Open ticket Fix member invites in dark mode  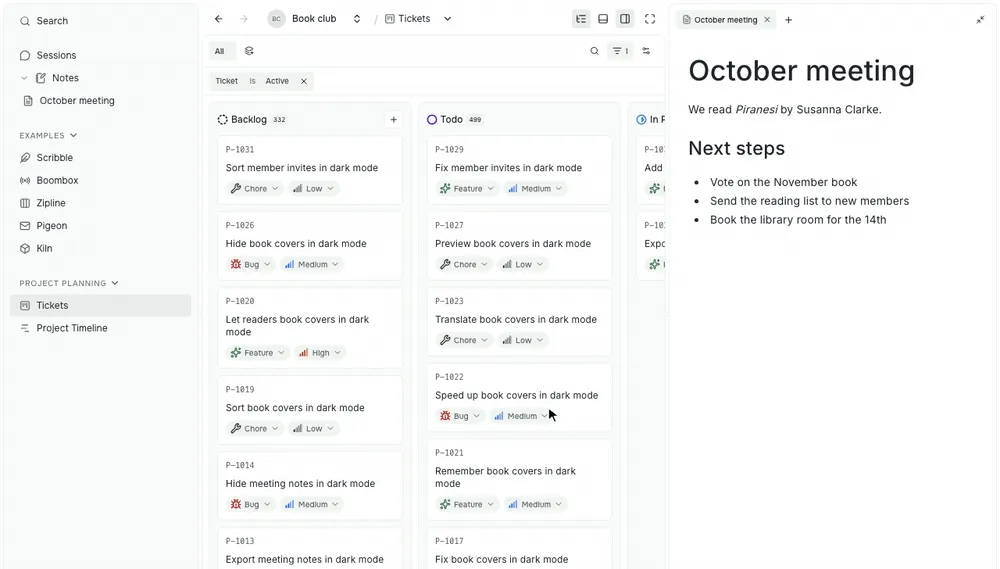pyautogui.click(x=508, y=168)
